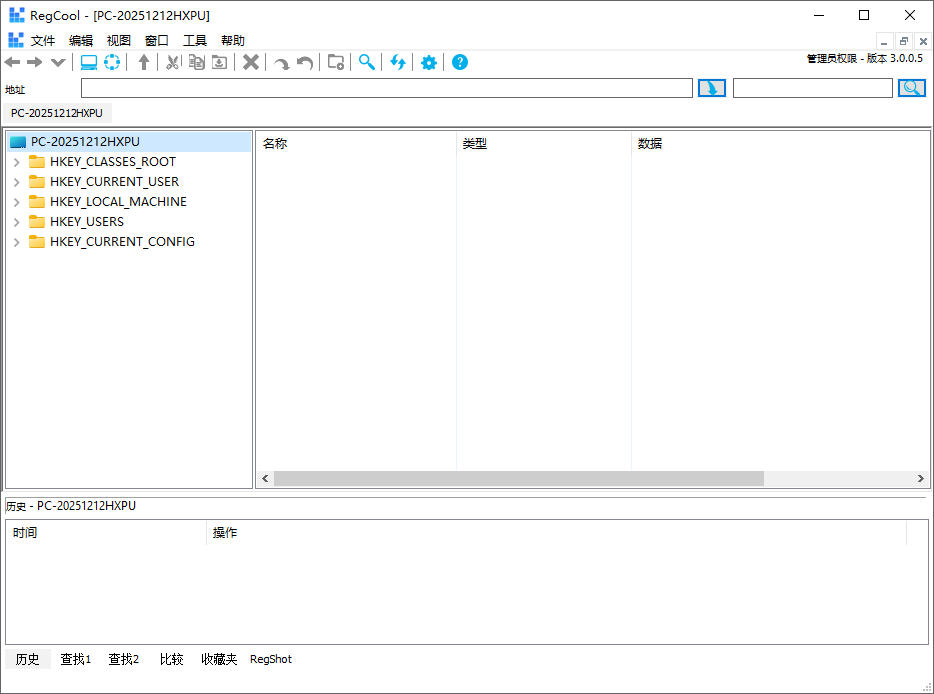Viewport: 934px width, 694px height.
Task: Click inside the 地址 address input field
Action: click(x=386, y=88)
